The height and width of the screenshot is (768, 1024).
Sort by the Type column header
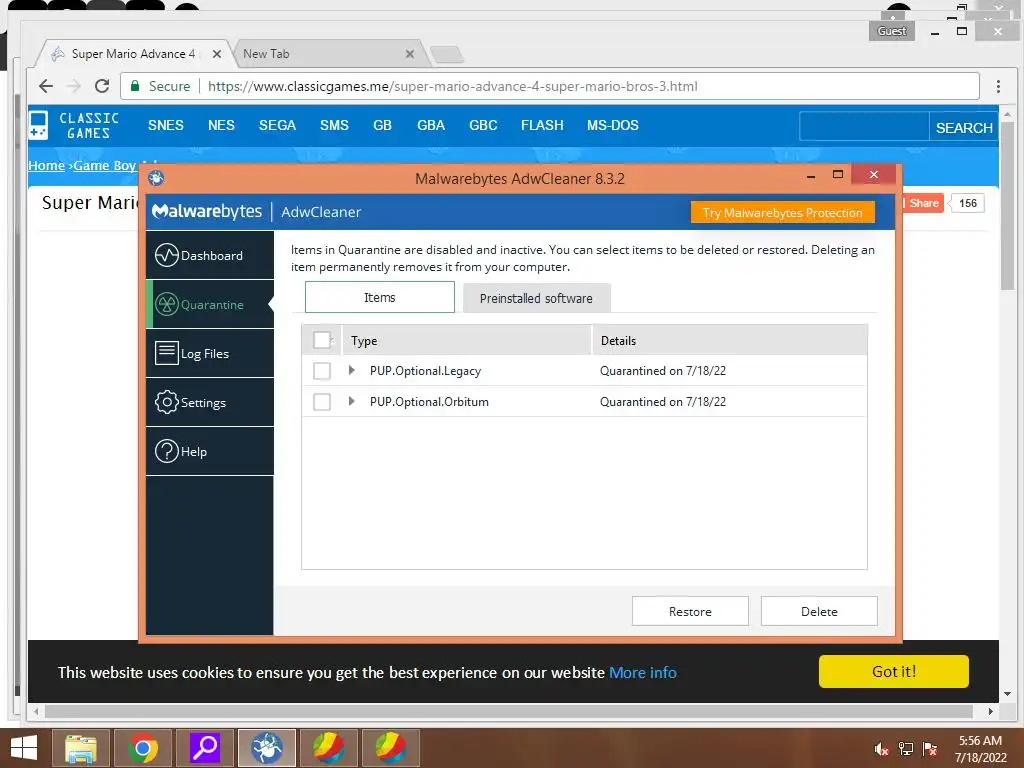coord(468,340)
